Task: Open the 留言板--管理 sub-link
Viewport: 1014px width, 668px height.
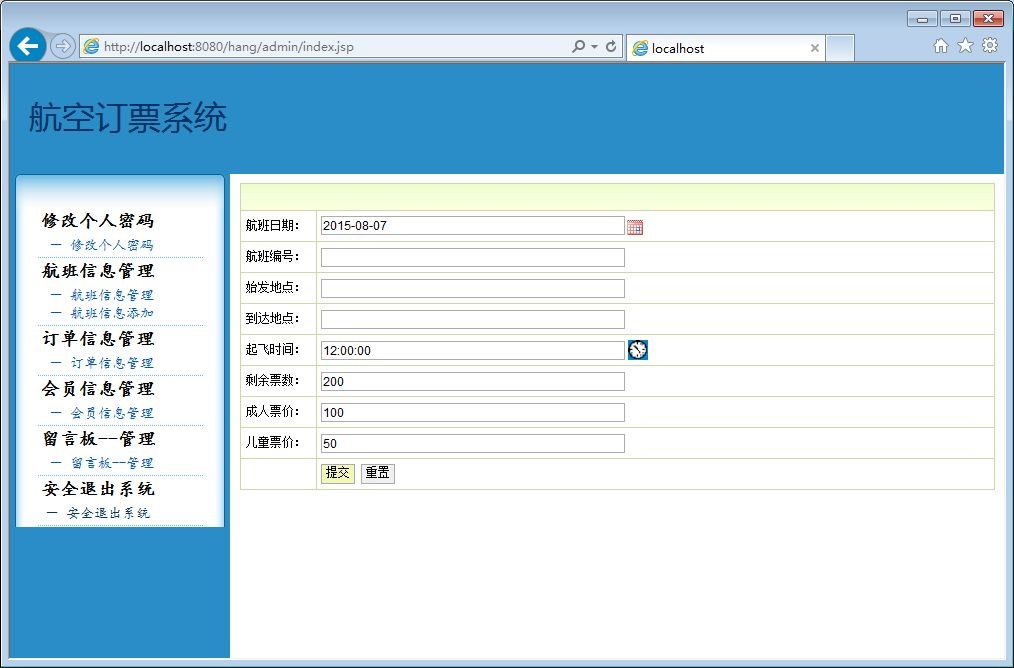Action: (x=112, y=463)
